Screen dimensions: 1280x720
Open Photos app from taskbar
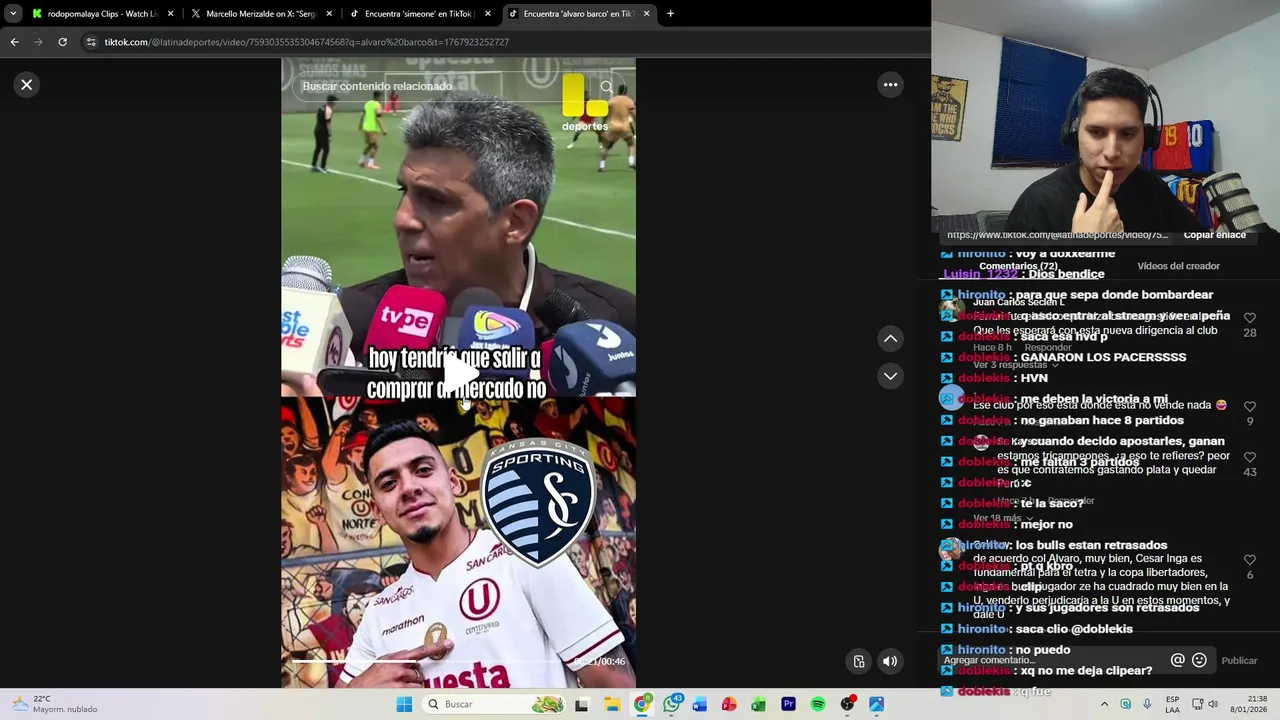tap(877, 704)
